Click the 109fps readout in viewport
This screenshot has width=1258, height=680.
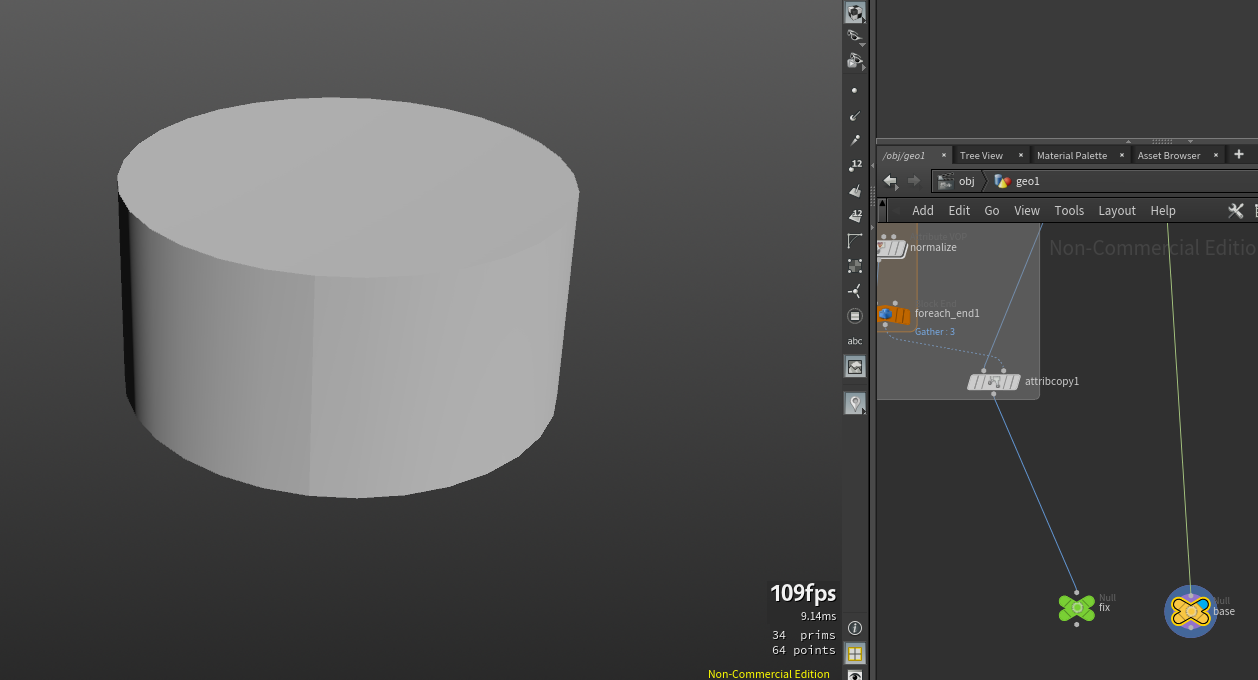803,593
